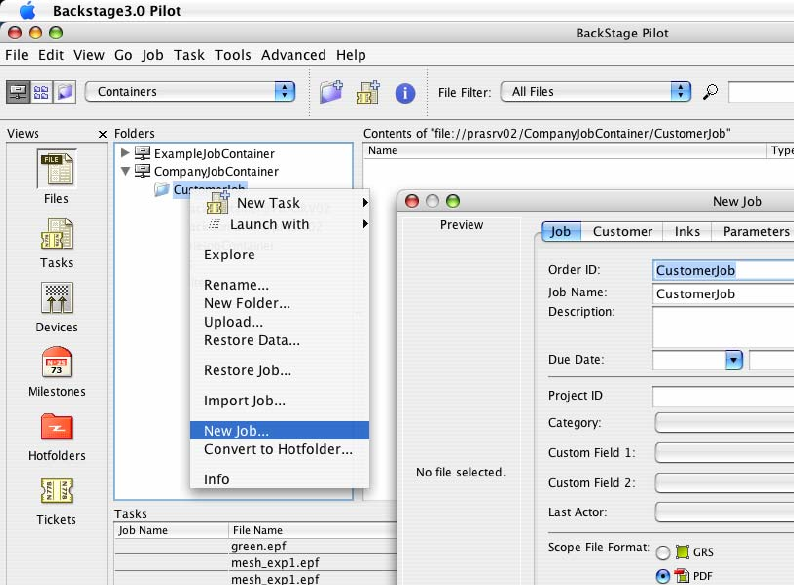Click the new folder toolbar icon
This screenshot has width=794, height=585.
coord(332,92)
